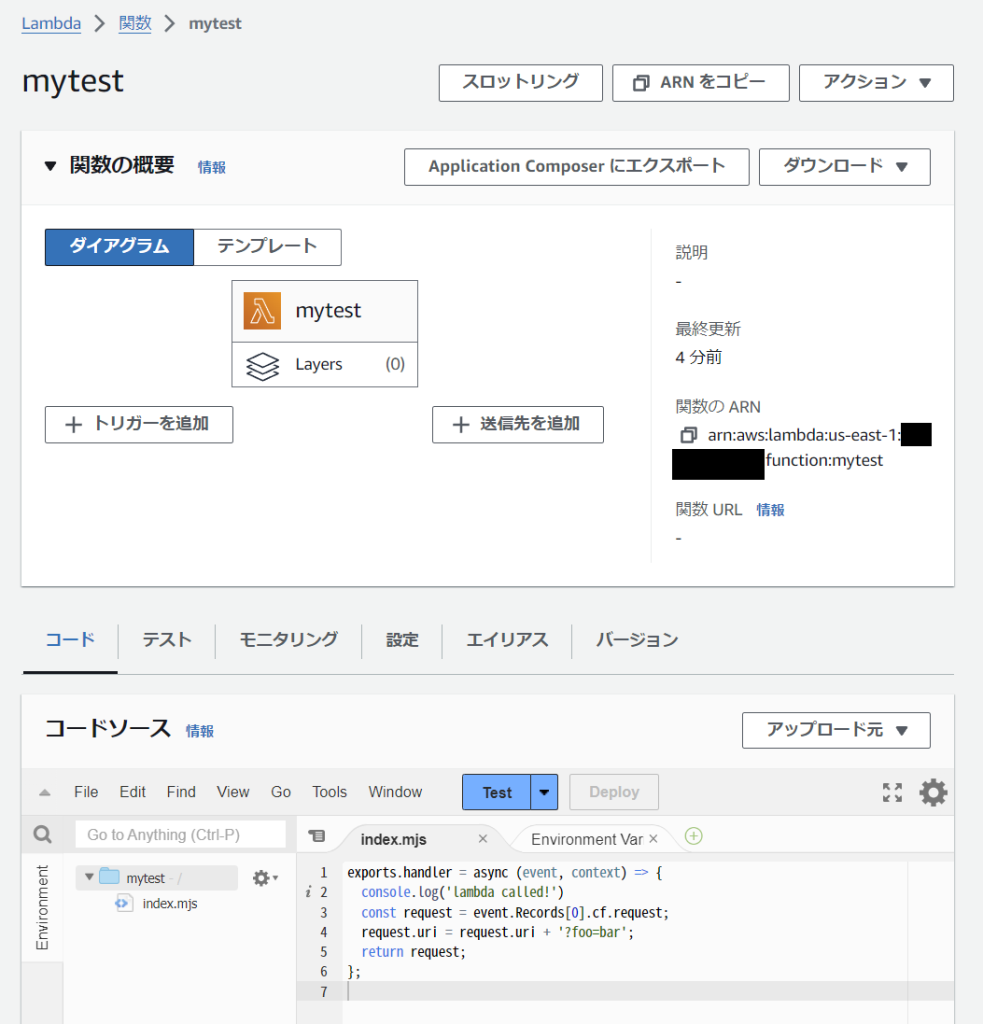Switch to the モニタリング tab

288,640
